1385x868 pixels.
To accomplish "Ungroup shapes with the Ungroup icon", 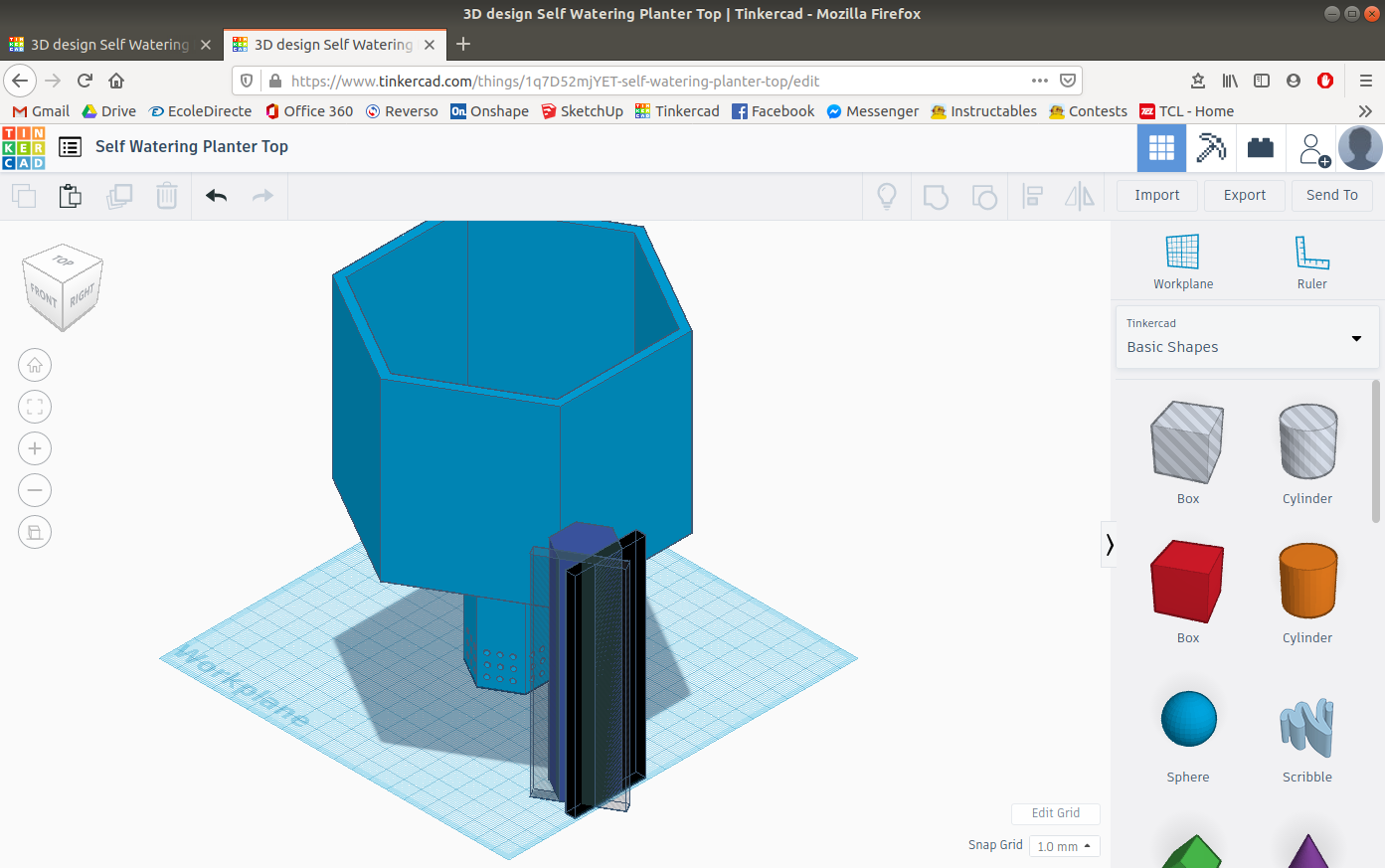I will pos(984,196).
